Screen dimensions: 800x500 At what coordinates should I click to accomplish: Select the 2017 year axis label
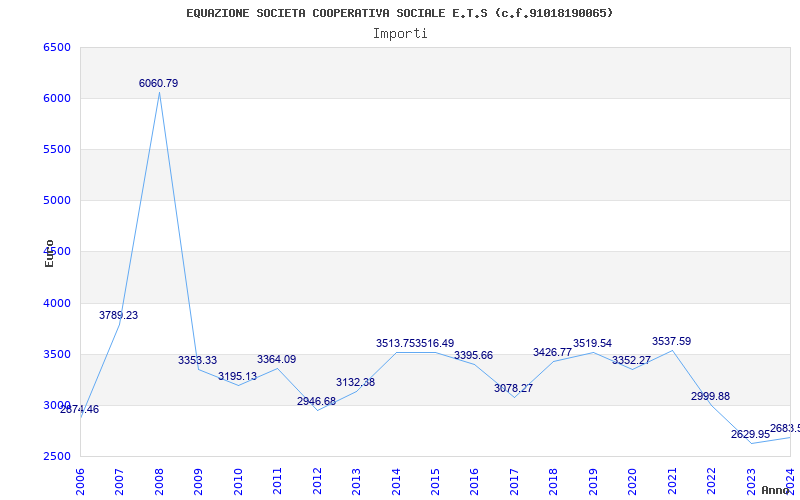tap(513, 480)
